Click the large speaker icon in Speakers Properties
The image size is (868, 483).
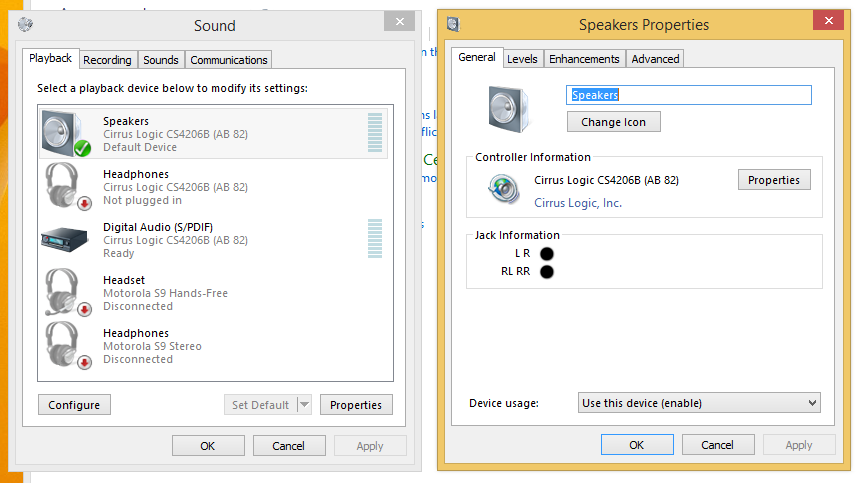[508, 109]
